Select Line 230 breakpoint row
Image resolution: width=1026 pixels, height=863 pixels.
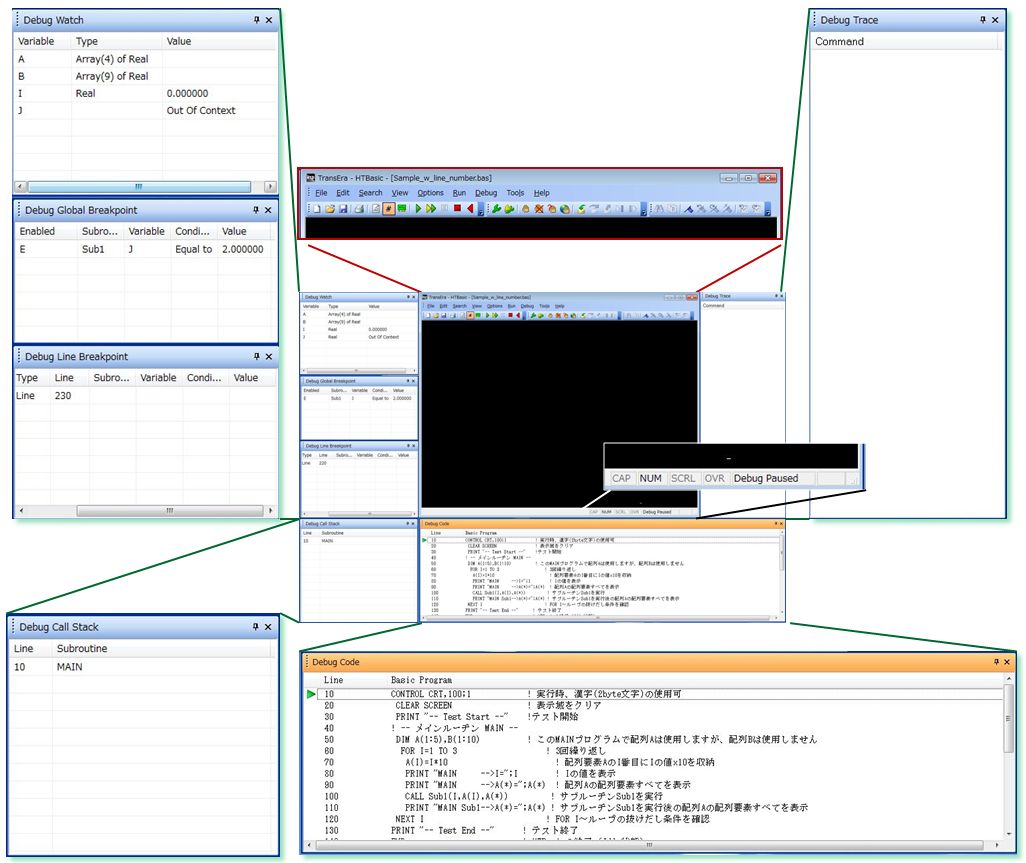click(x=146, y=396)
